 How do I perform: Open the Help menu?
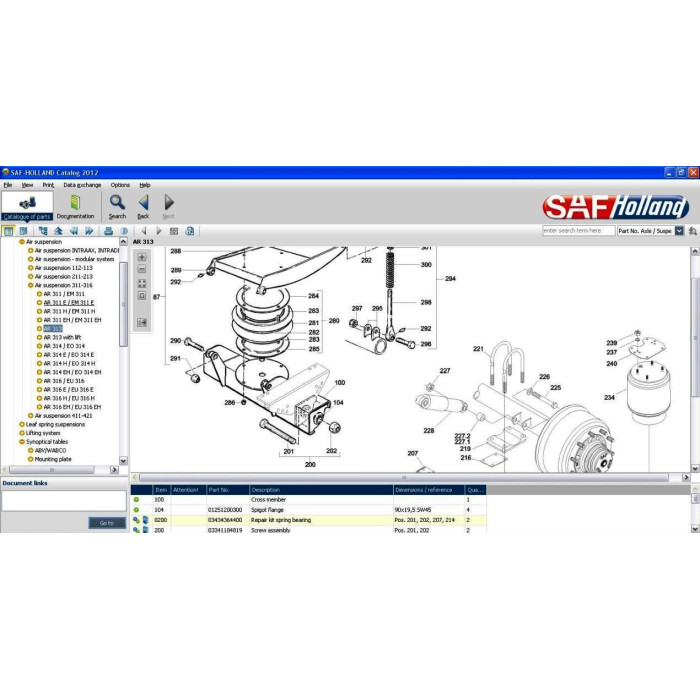point(145,185)
